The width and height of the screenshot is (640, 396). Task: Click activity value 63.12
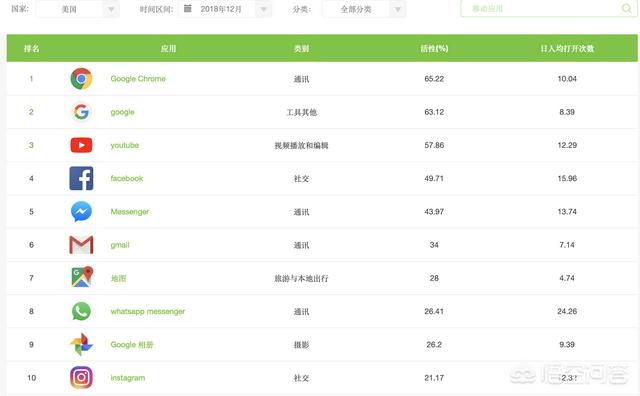pyautogui.click(x=434, y=112)
